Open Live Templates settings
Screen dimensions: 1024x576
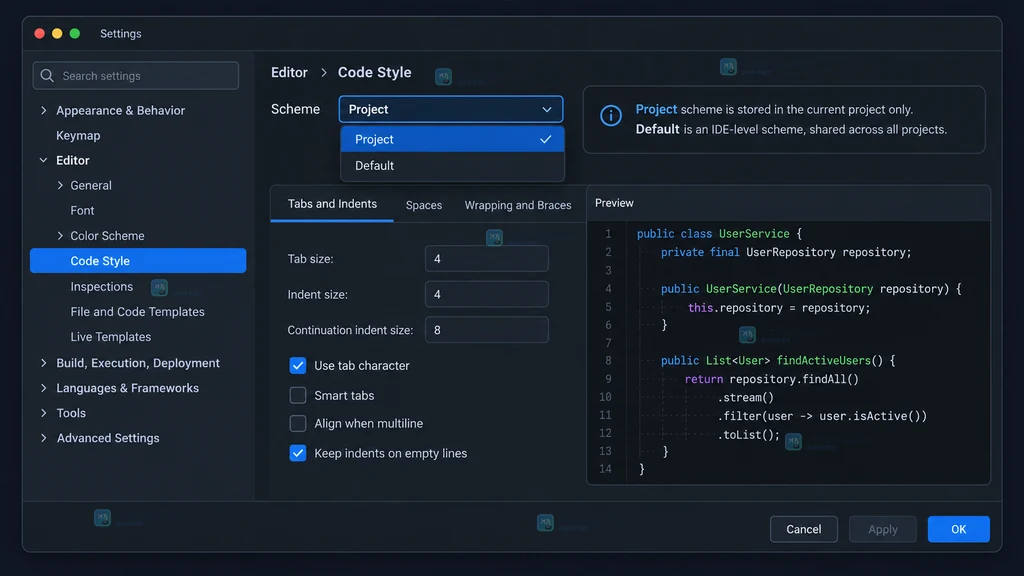coord(110,337)
